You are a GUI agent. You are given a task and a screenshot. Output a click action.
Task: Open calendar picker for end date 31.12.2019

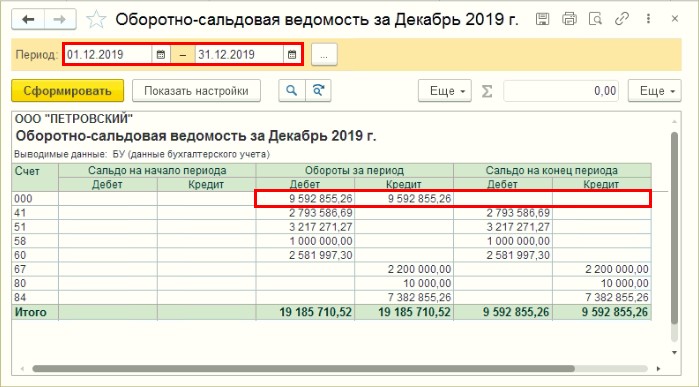pos(292,54)
